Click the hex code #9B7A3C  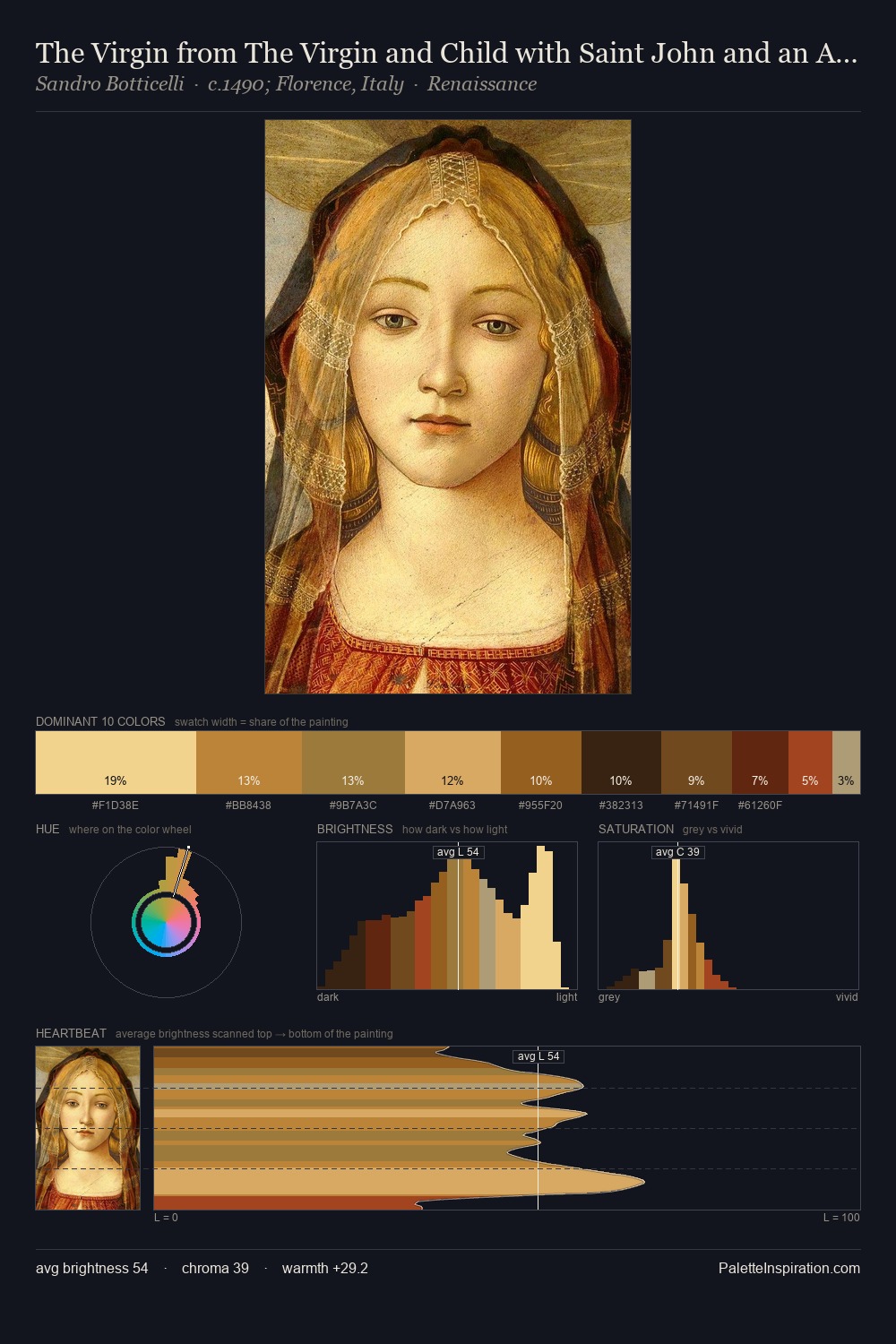[353, 806]
